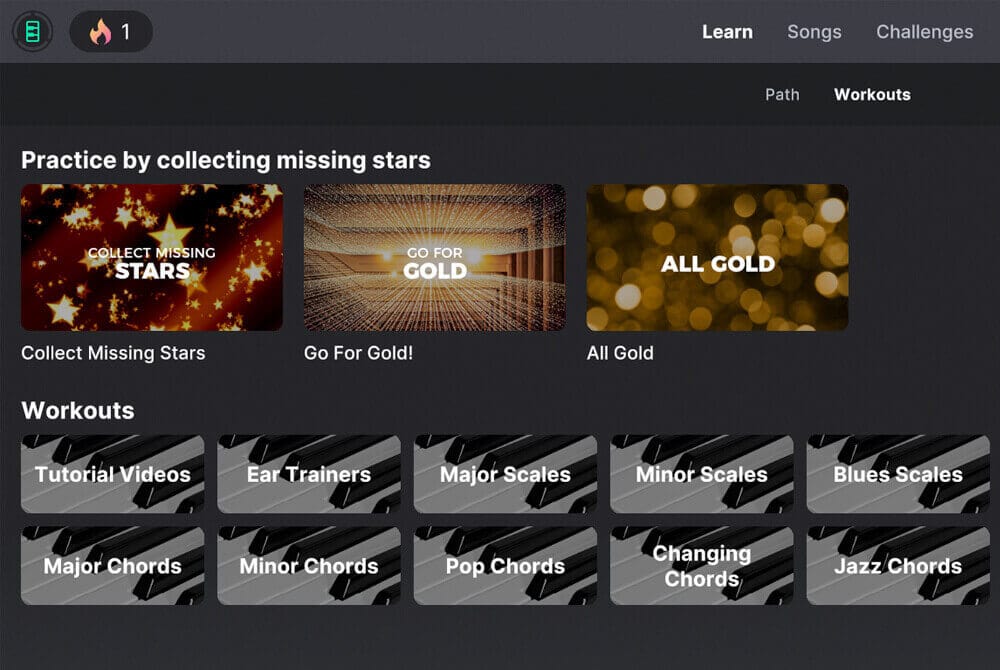Start the All Gold practice
Screen dimensions: 1000x670
(716, 256)
